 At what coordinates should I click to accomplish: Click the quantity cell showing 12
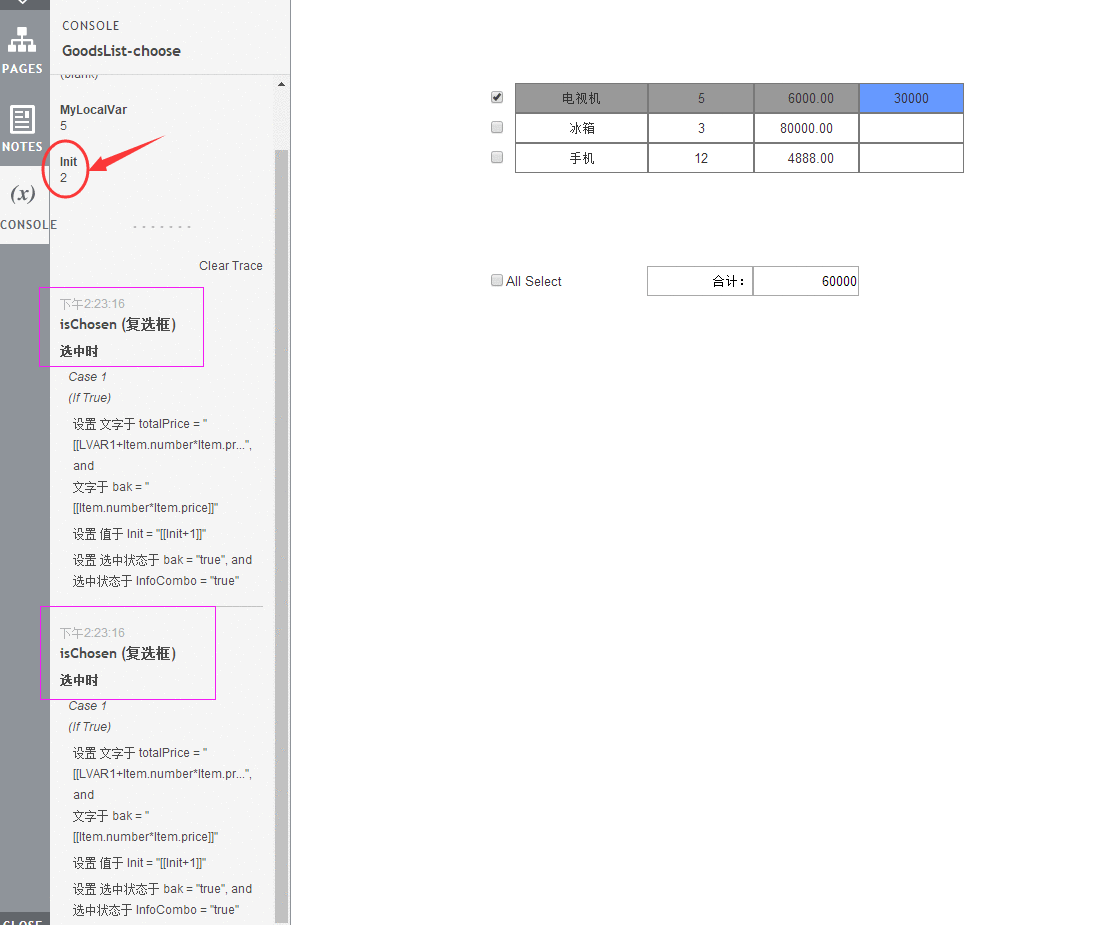pyautogui.click(x=700, y=158)
